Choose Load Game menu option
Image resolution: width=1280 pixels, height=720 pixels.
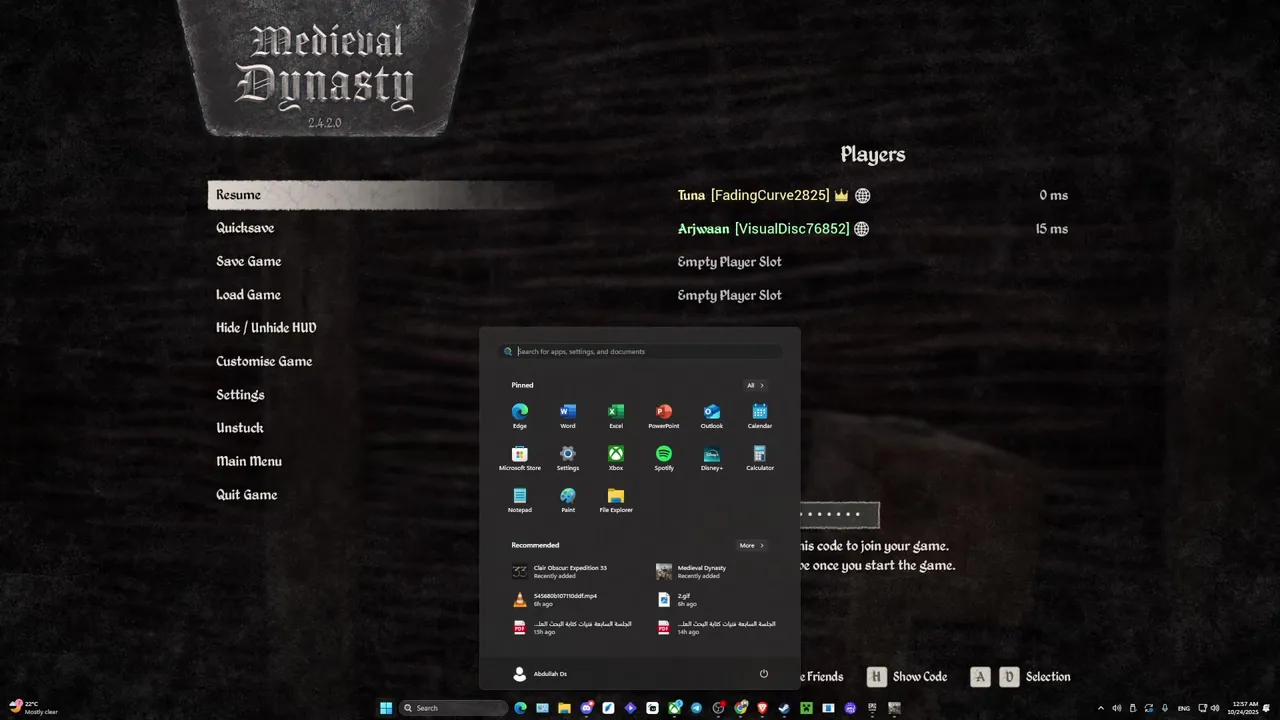click(x=248, y=295)
